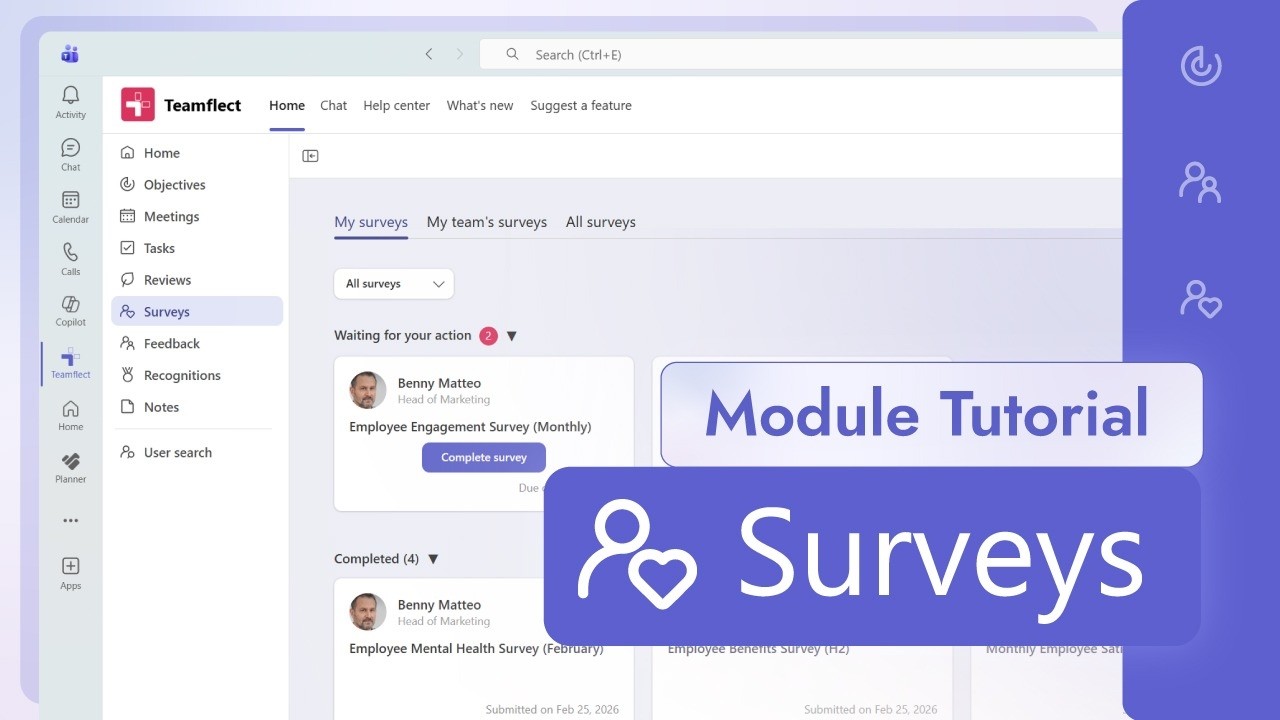Click the red 2 pending count badge
This screenshot has width=1280, height=720.
[x=488, y=336]
